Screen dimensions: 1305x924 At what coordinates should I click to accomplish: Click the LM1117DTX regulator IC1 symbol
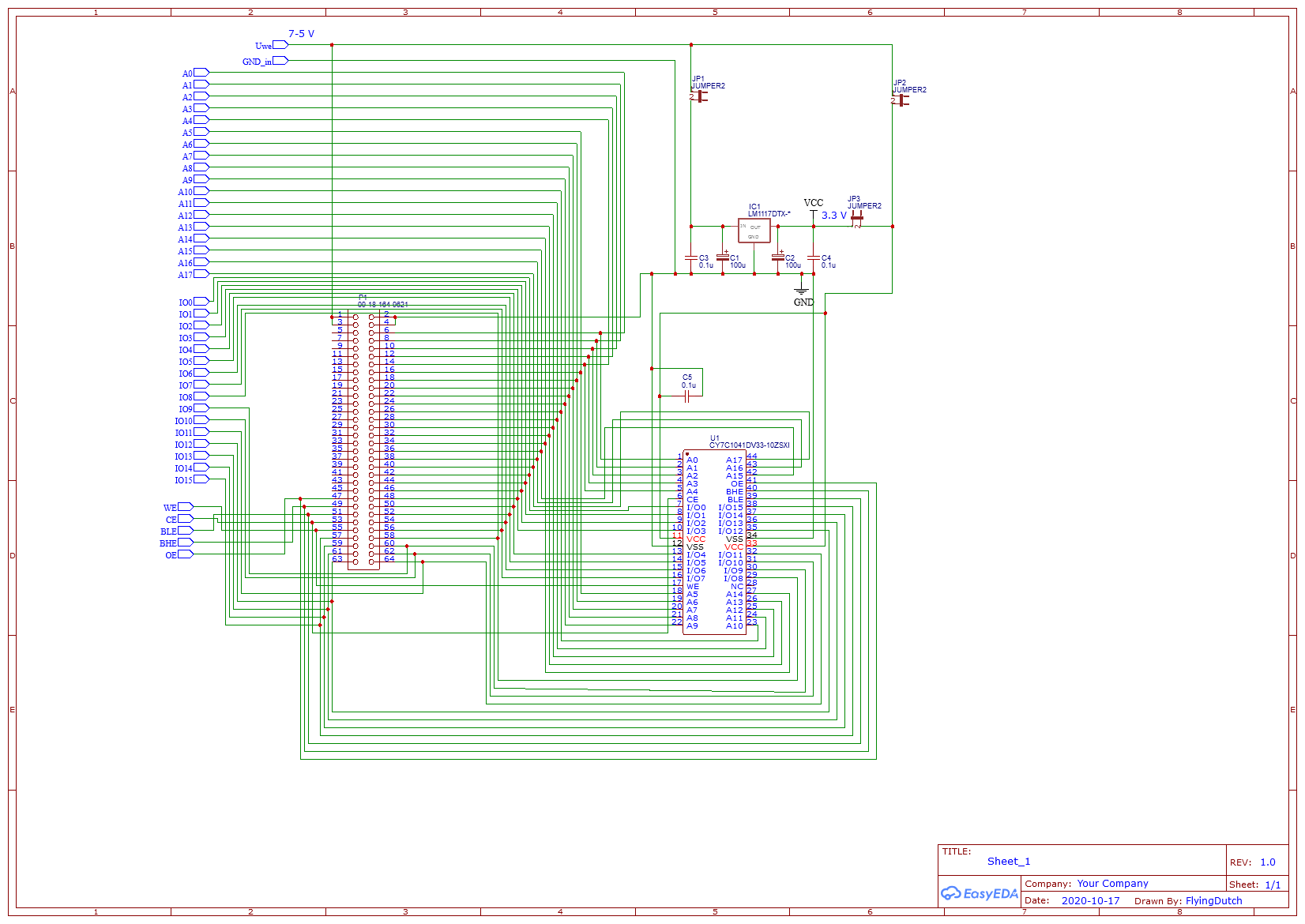(x=754, y=231)
